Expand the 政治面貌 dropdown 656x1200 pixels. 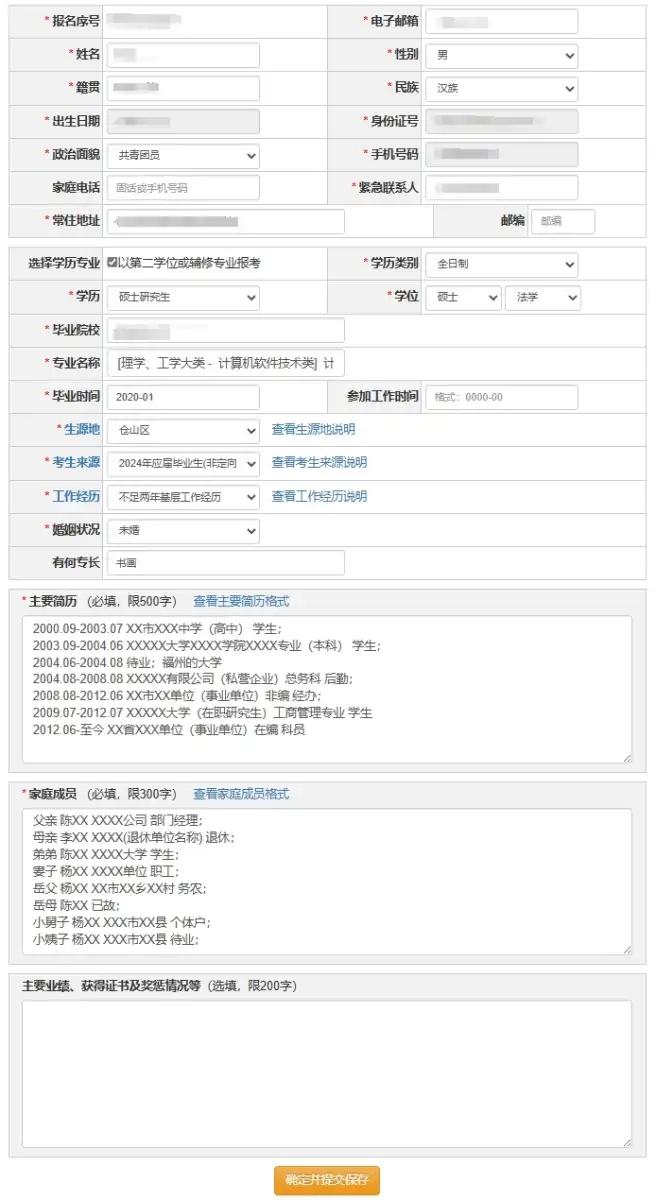click(183, 155)
